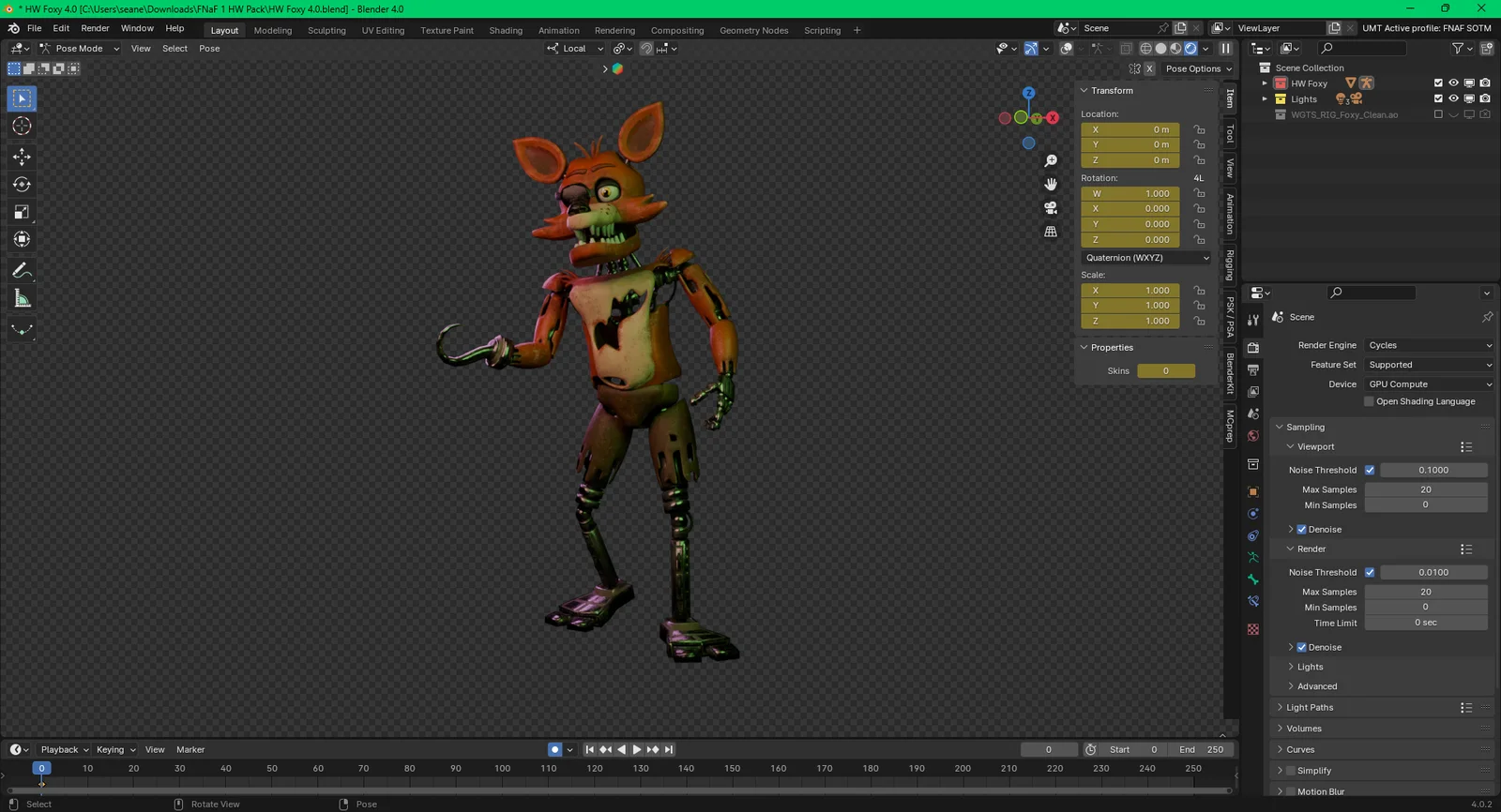This screenshot has width=1501, height=812.
Task: Open the Rigging sidebar tab
Action: point(1230,265)
